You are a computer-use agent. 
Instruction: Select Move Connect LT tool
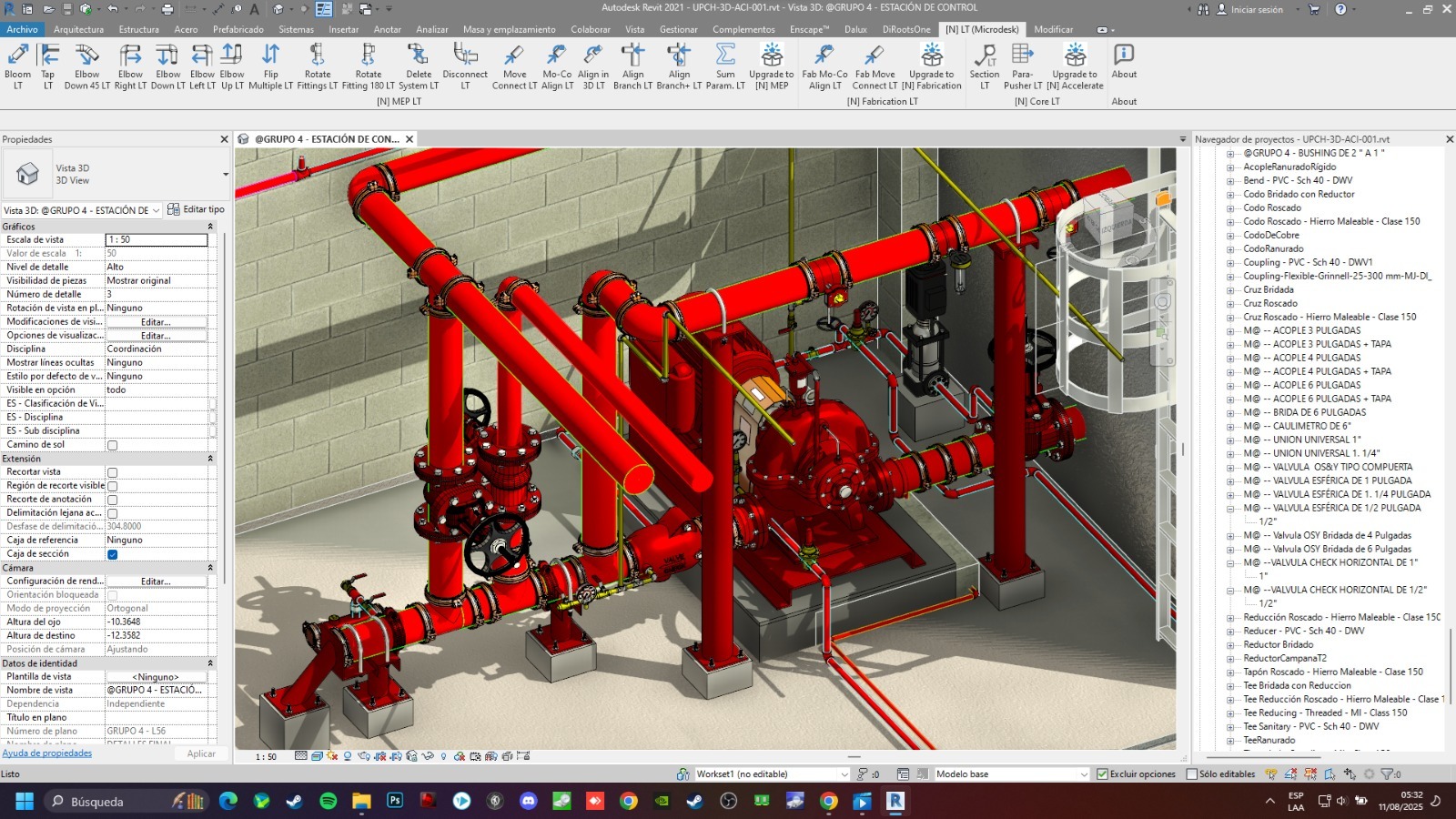pos(515,66)
